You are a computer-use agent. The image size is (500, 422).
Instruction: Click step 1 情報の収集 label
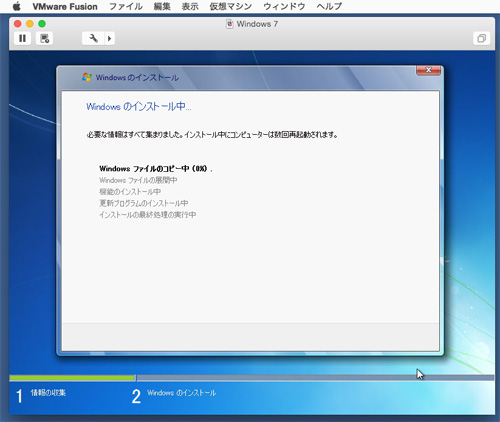click(48, 393)
